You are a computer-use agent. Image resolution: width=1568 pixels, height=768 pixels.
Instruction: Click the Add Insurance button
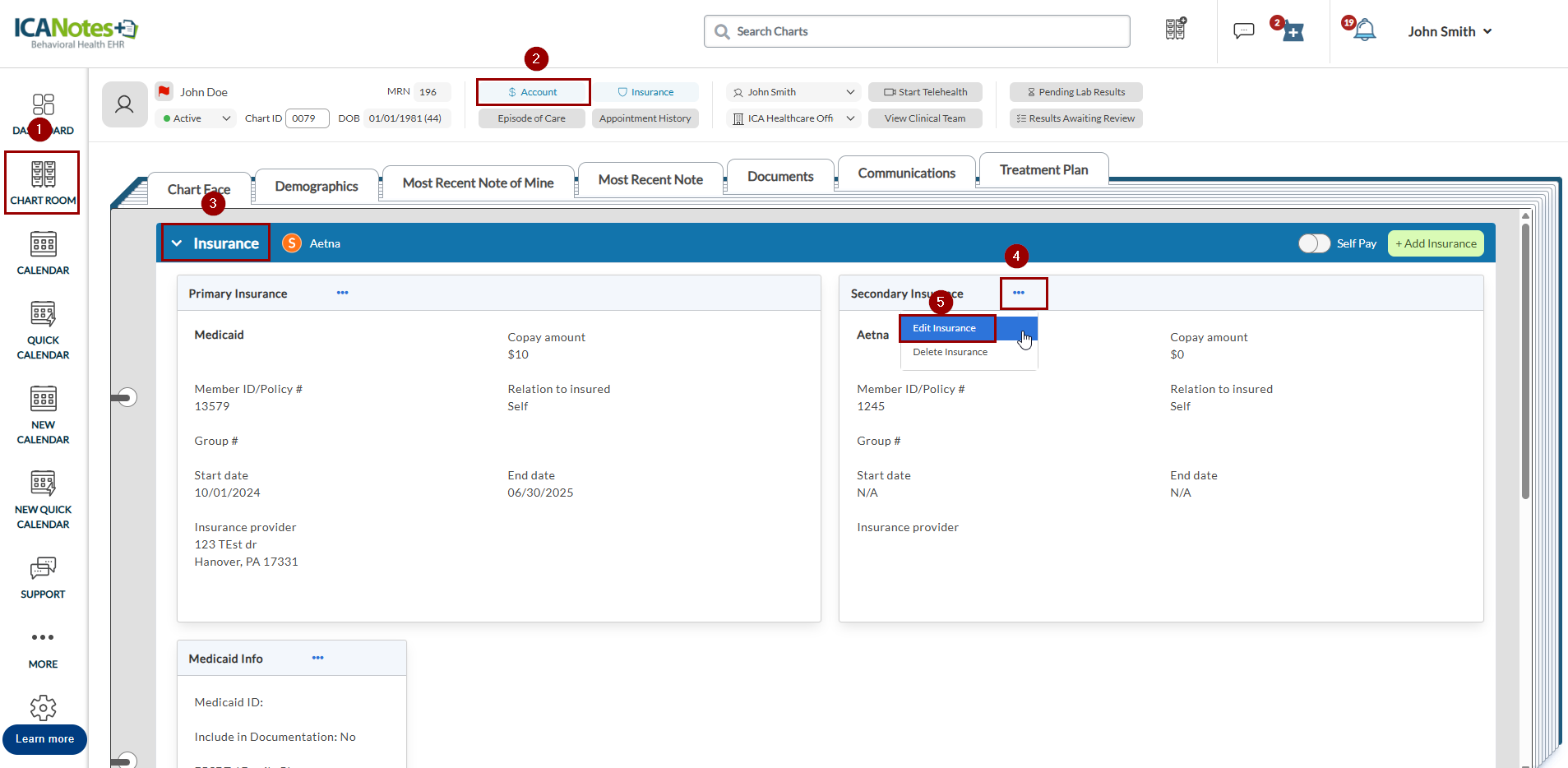tap(1436, 243)
